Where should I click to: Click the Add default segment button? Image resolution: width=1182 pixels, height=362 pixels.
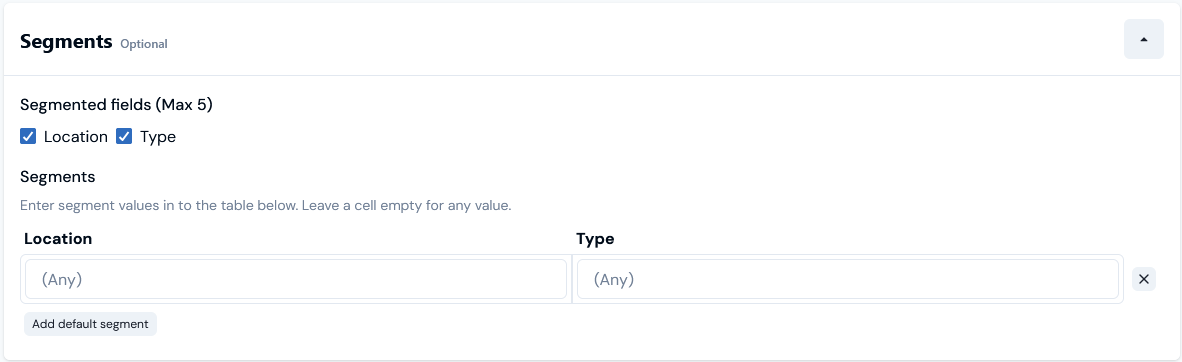tap(90, 324)
